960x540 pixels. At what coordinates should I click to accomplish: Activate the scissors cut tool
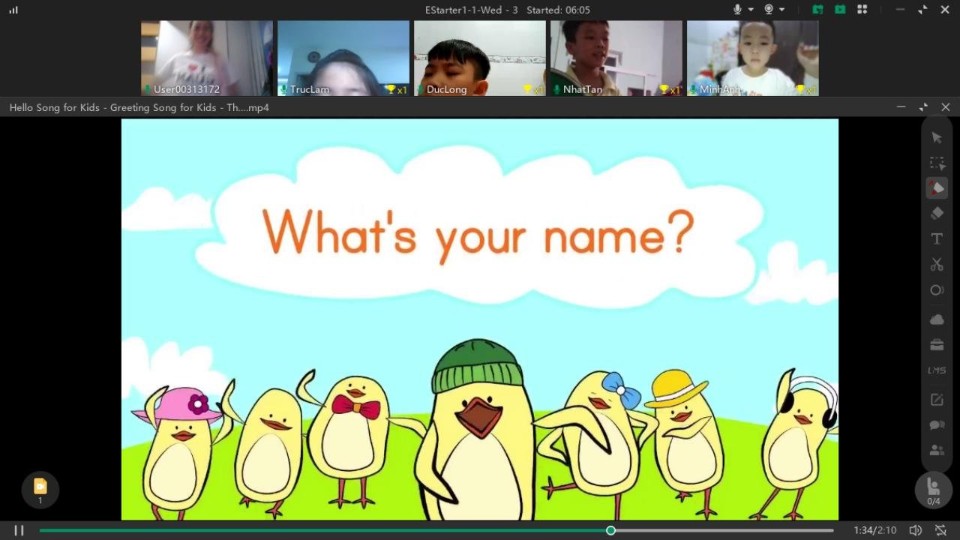coord(937,265)
